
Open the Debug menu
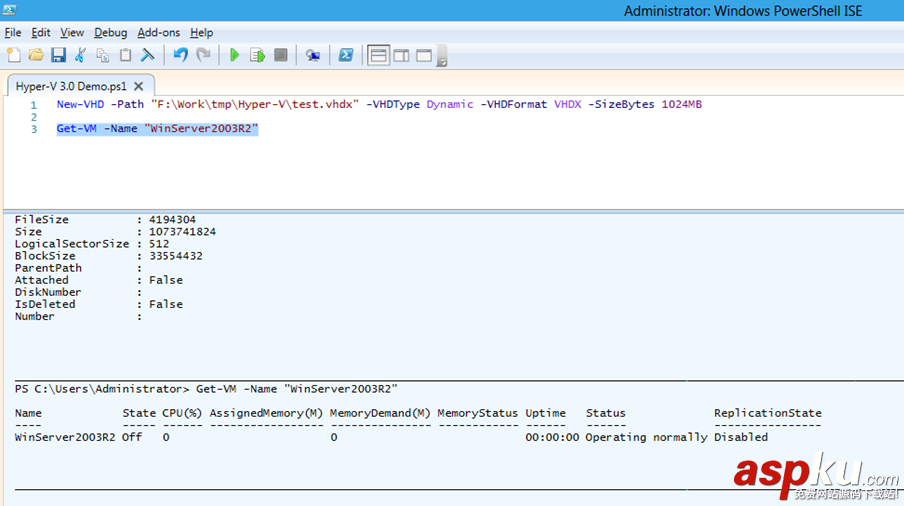click(111, 33)
